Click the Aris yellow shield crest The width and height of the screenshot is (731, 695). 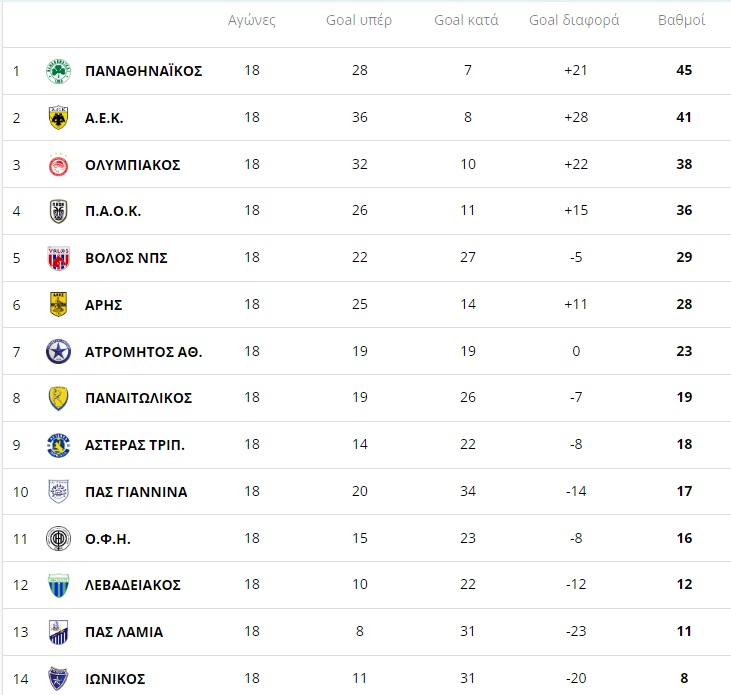tap(58, 304)
